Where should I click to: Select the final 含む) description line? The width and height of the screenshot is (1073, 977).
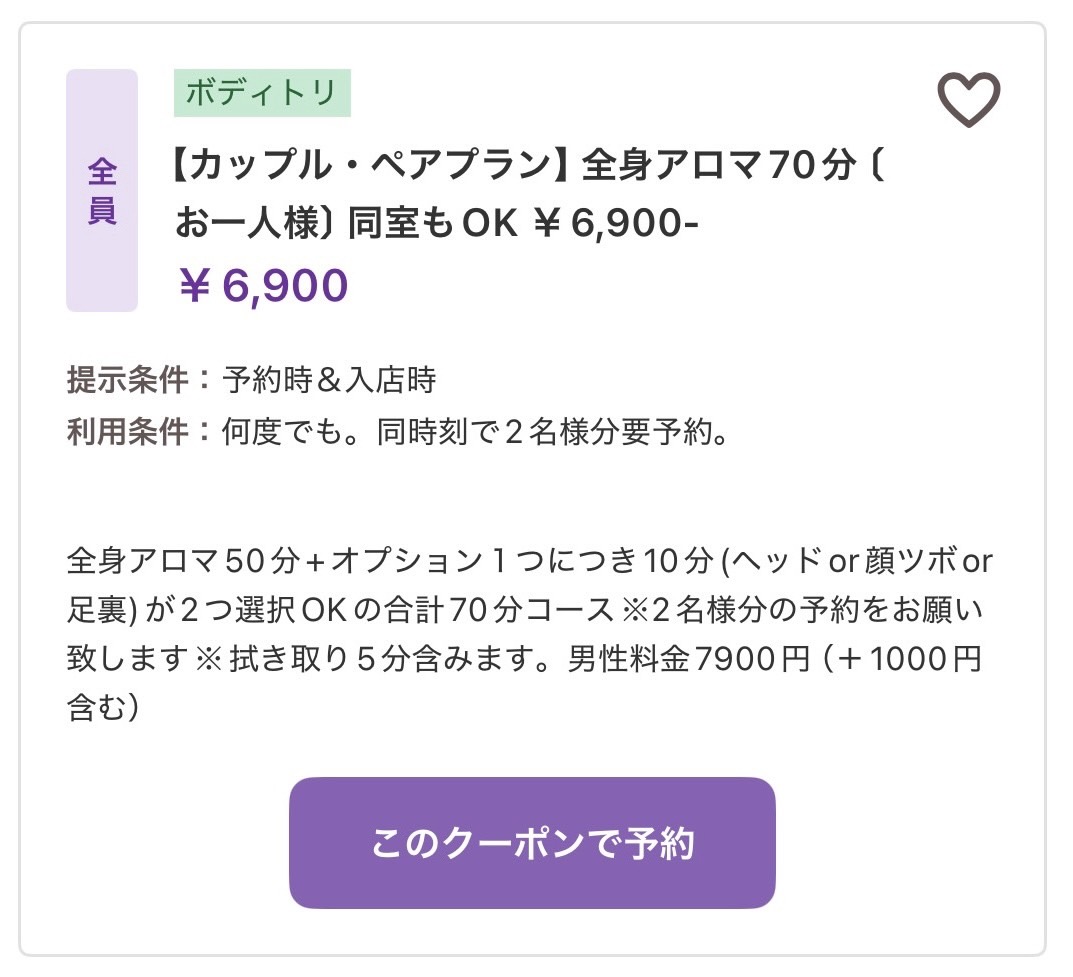tap(103, 707)
